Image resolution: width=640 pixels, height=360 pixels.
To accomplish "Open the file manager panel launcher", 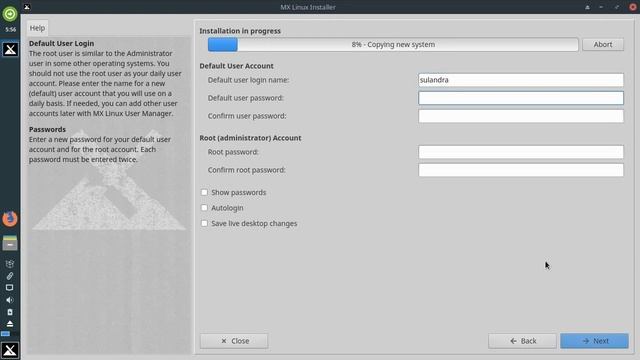I will (x=10, y=243).
